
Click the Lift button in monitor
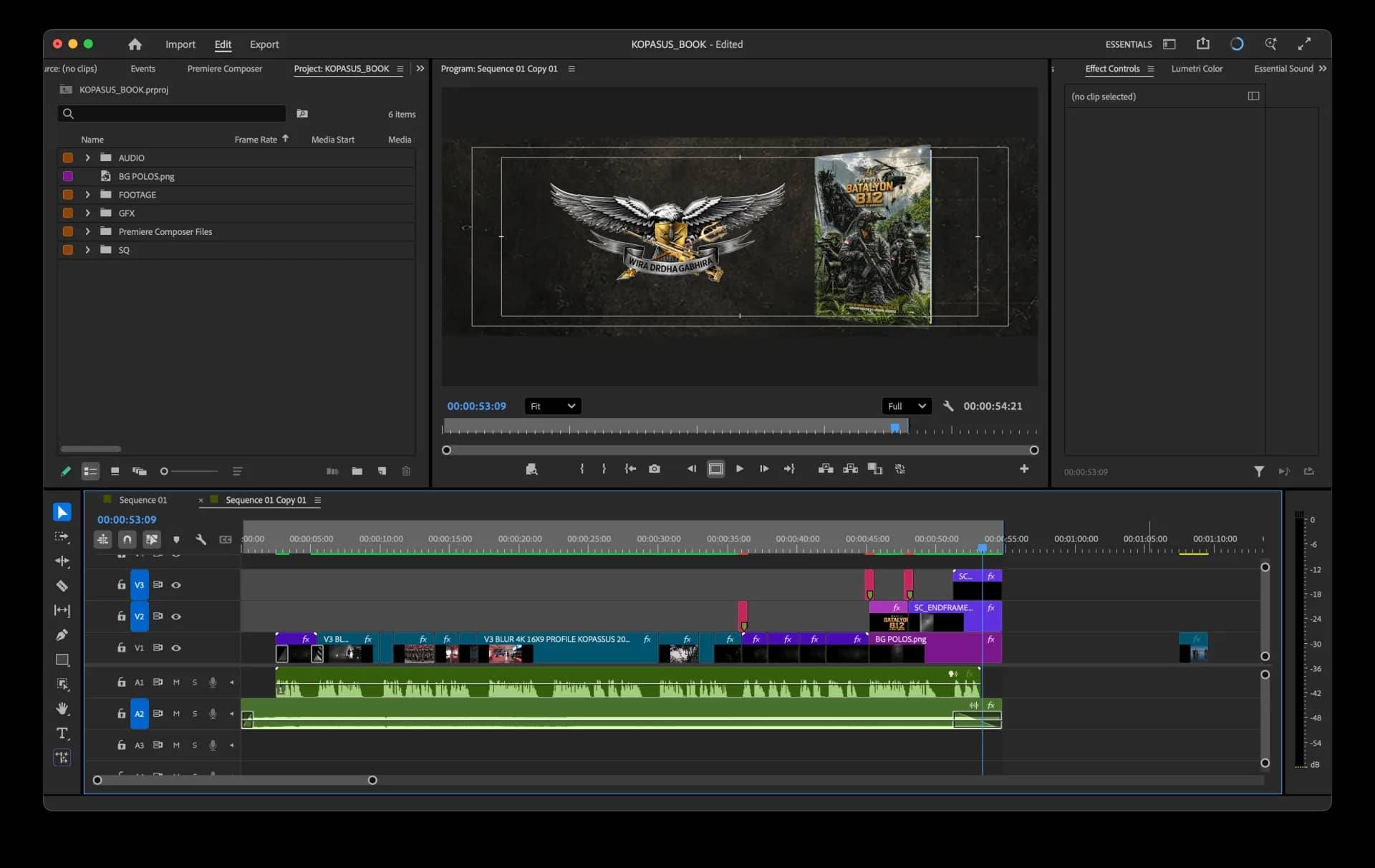[826, 469]
